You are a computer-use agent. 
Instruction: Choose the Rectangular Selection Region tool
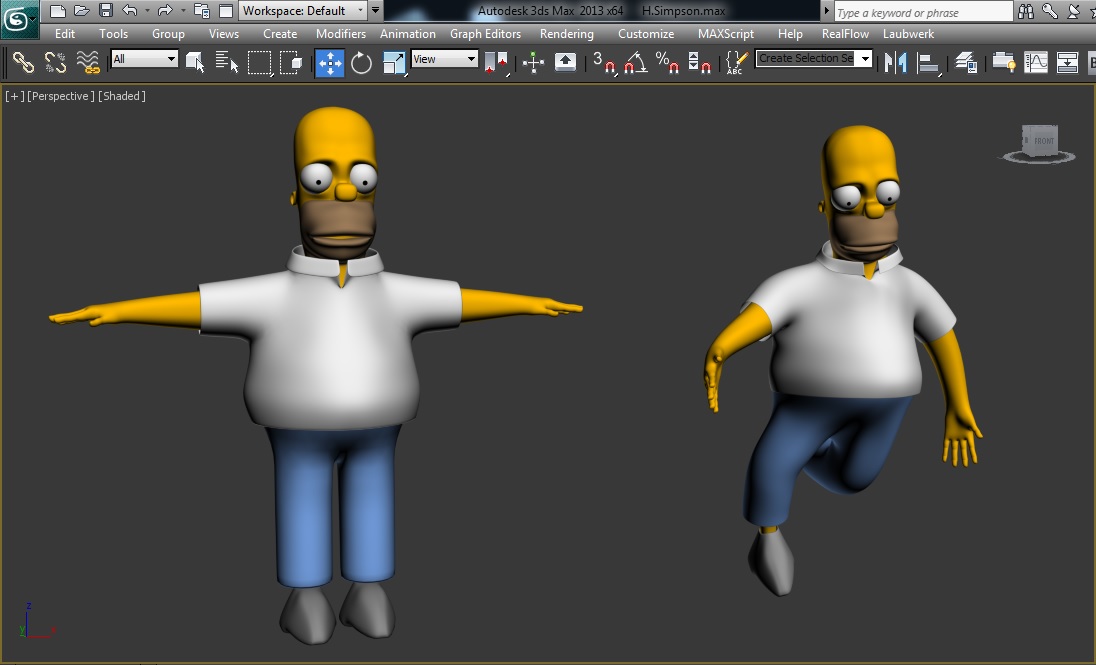click(259, 62)
